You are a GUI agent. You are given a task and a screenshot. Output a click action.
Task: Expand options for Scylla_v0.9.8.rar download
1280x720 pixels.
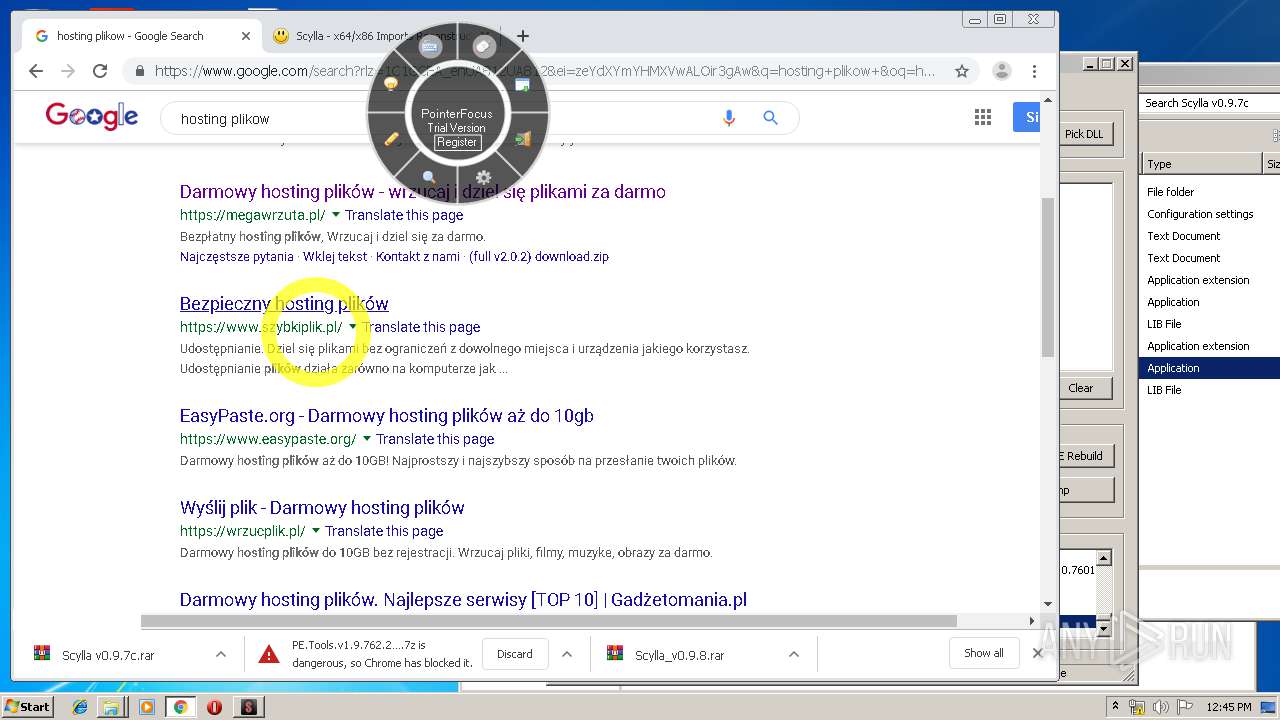(x=793, y=654)
